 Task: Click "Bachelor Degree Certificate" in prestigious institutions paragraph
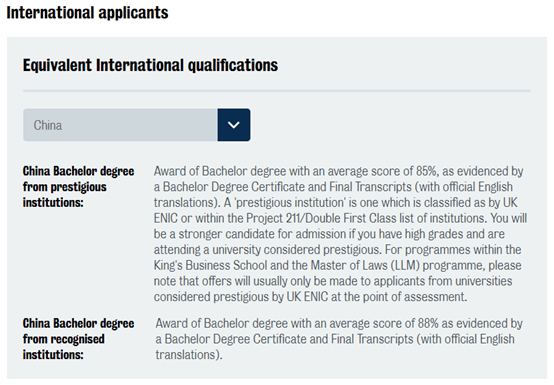(234, 186)
